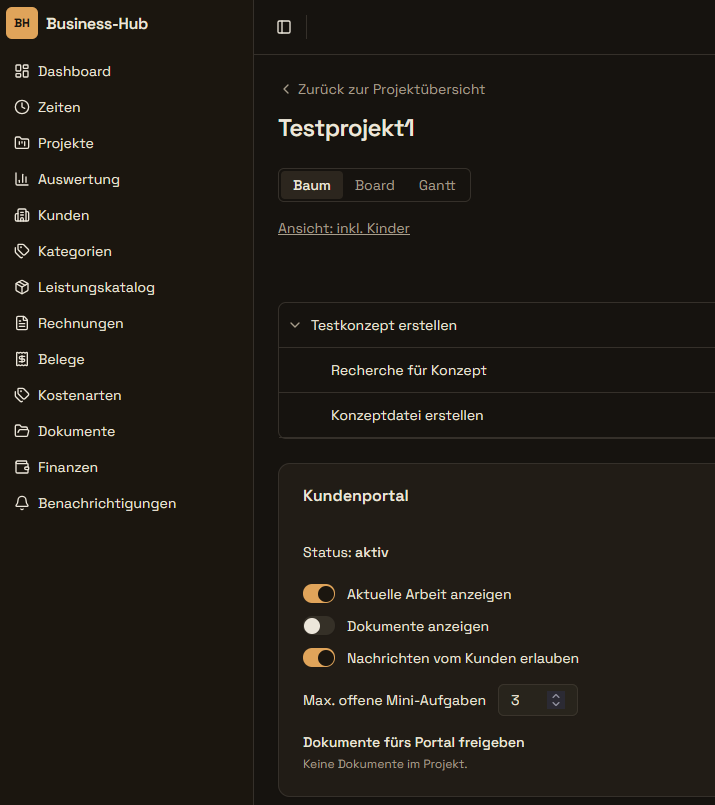Select the Recherche für Konzept subtask
Viewport: 715px width, 805px height.
[x=496, y=370]
